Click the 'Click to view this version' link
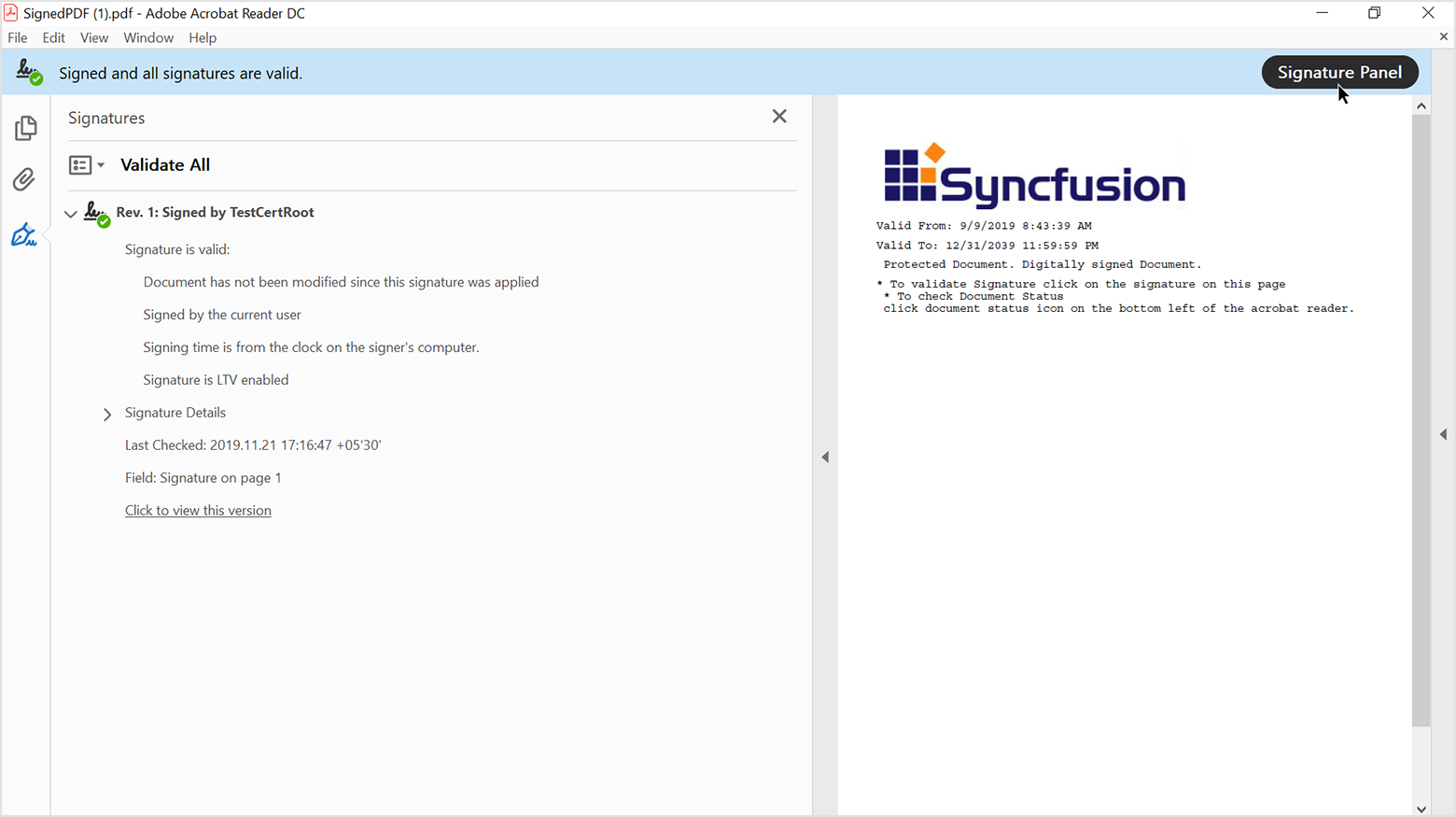The height and width of the screenshot is (817, 1456). click(x=198, y=511)
